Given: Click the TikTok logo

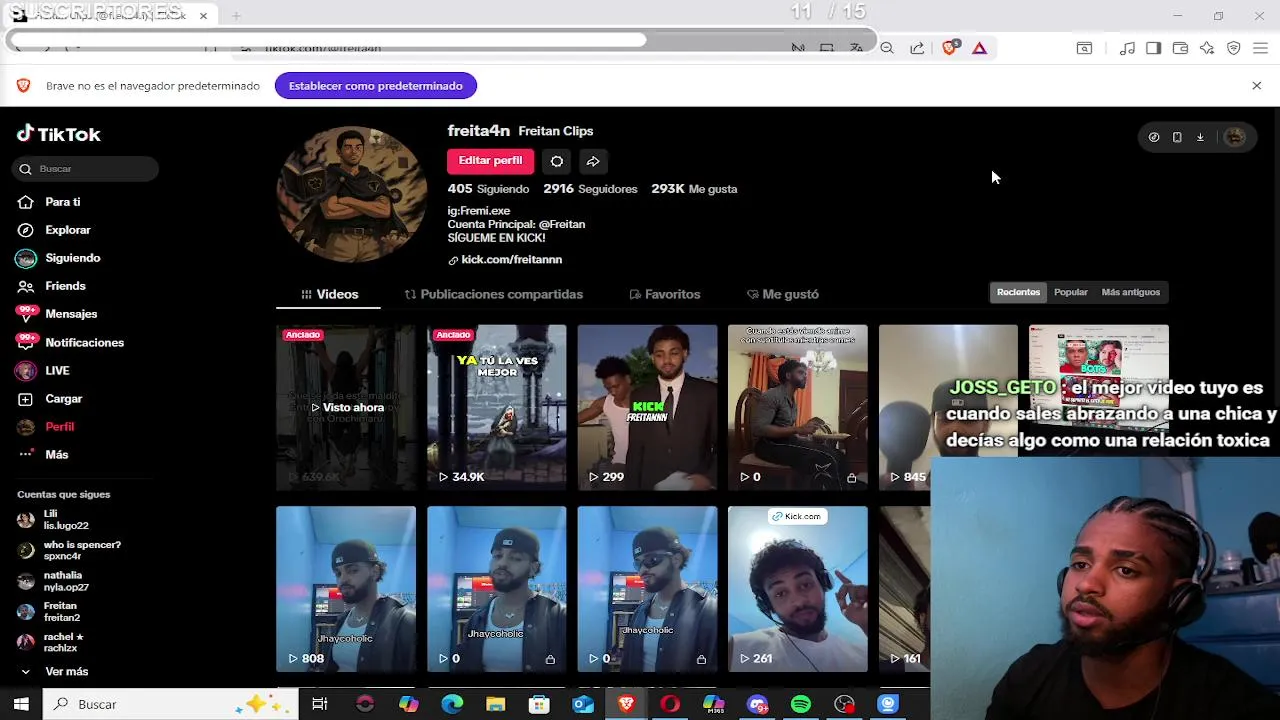Looking at the screenshot, I should [59, 134].
